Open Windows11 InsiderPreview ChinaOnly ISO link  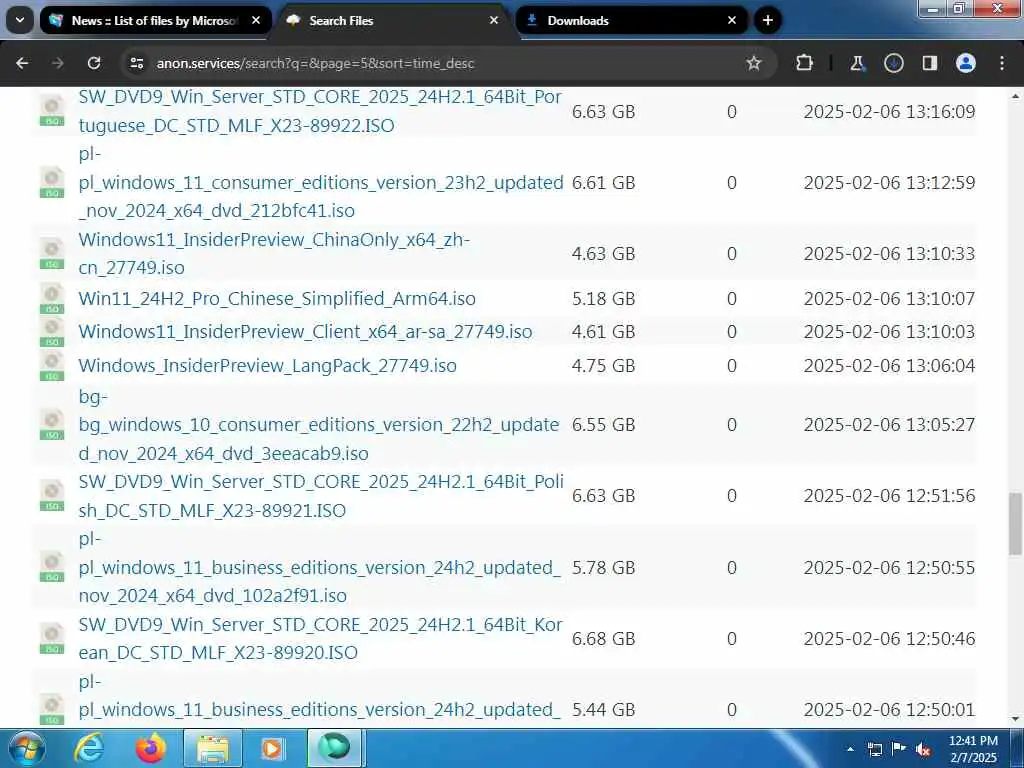tap(274, 253)
